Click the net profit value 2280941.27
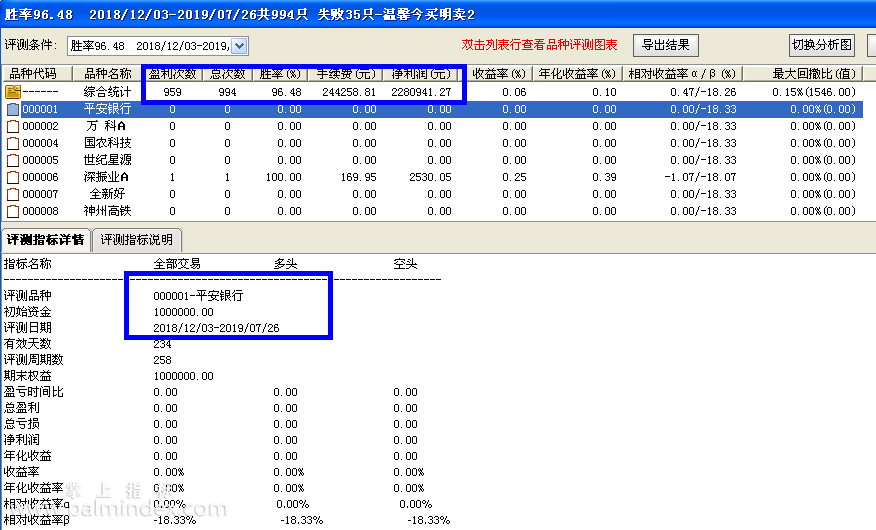 coord(421,92)
